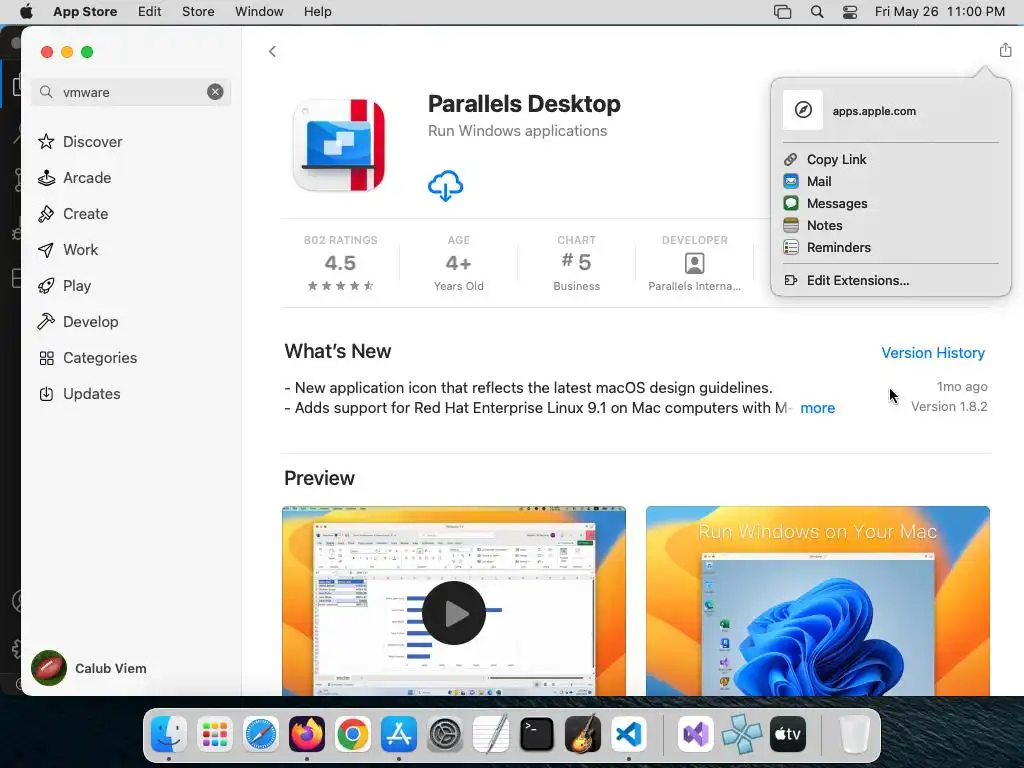The image size is (1024, 768).
Task: Open the App Store menu in menu bar
Action: [85, 11]
